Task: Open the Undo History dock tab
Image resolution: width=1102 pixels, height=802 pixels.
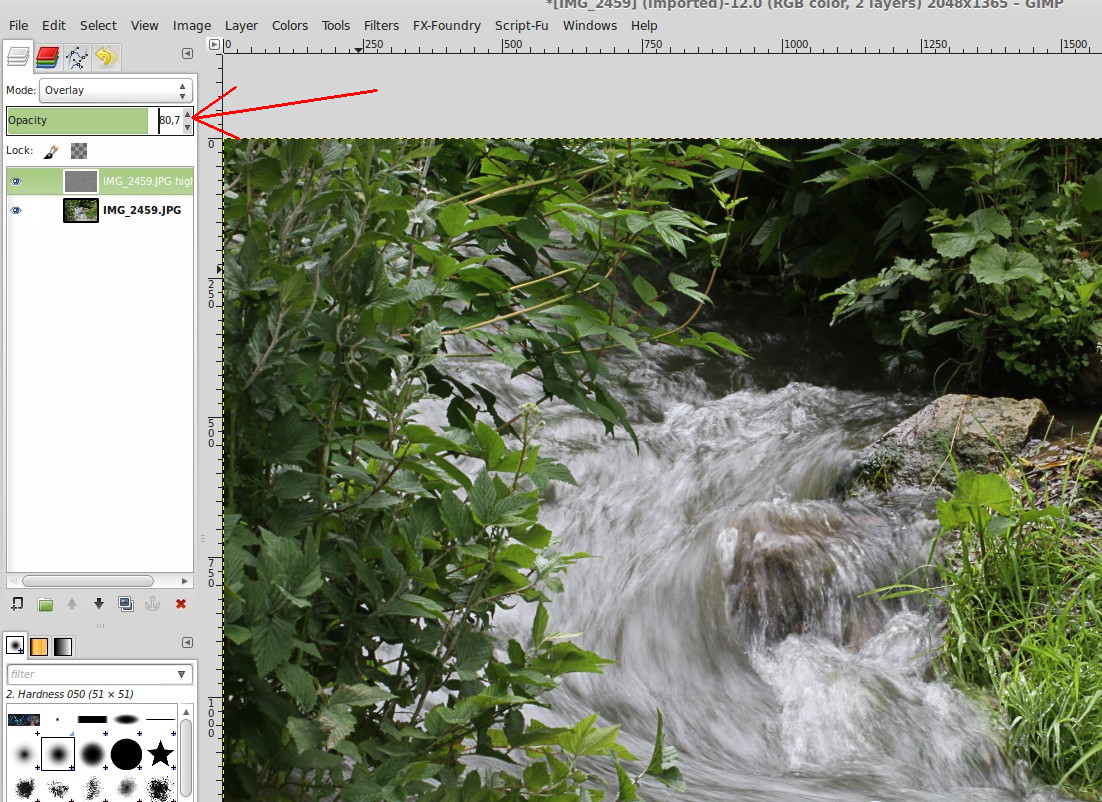Action: [106, 57]
